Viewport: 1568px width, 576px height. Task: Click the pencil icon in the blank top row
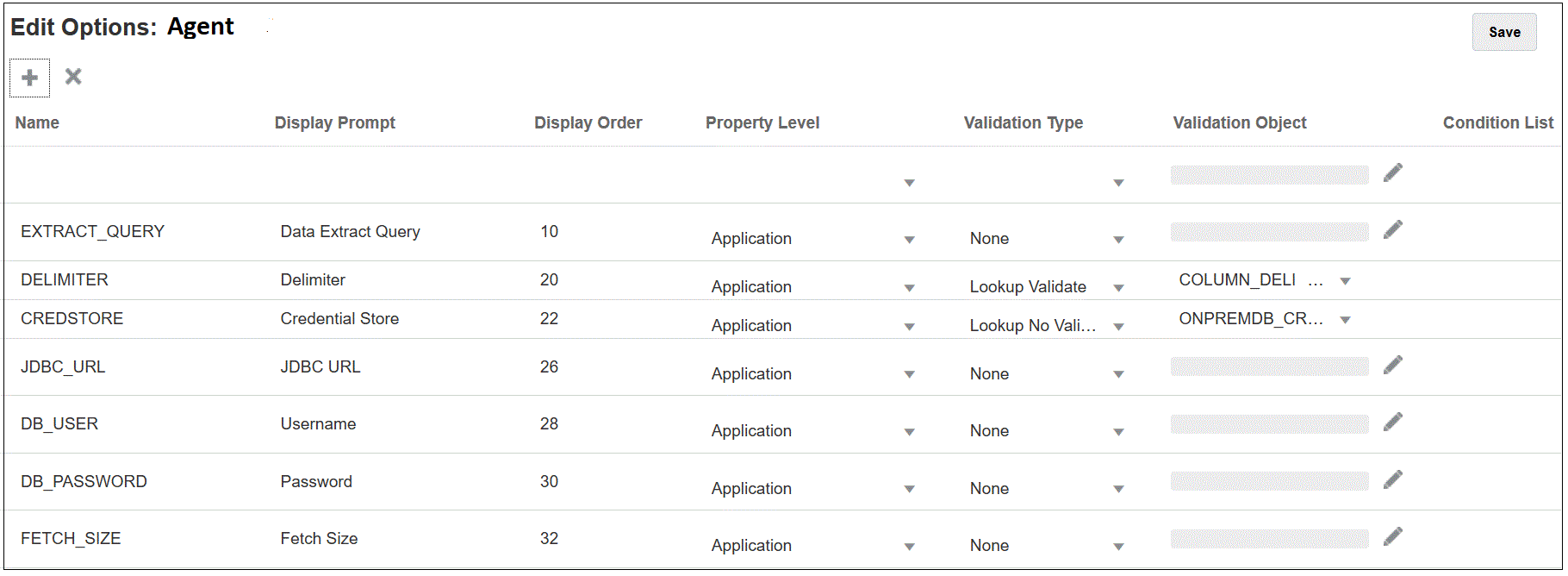click(x=1392, y=173)
